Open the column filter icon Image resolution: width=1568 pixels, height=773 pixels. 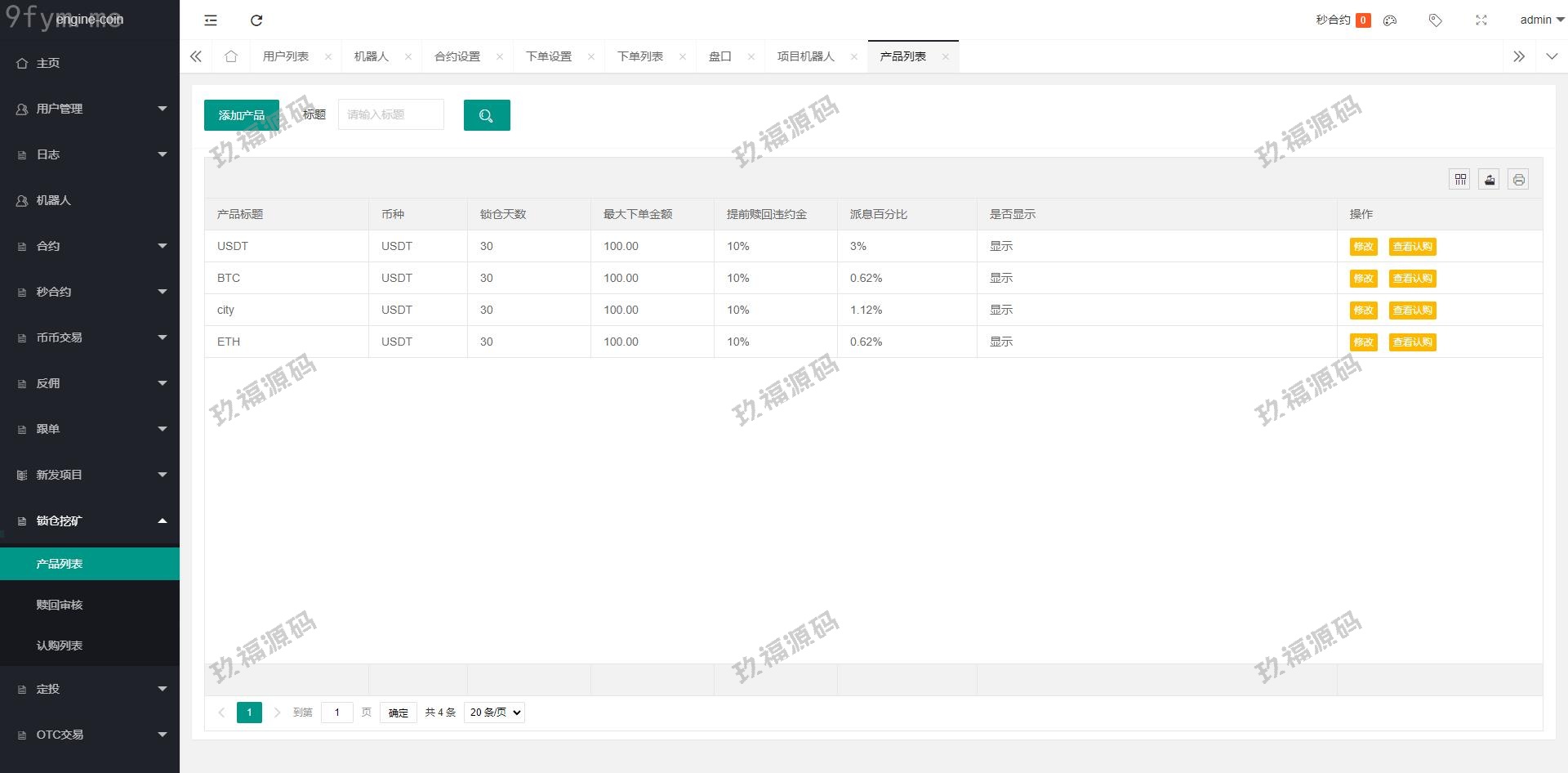1459,180
